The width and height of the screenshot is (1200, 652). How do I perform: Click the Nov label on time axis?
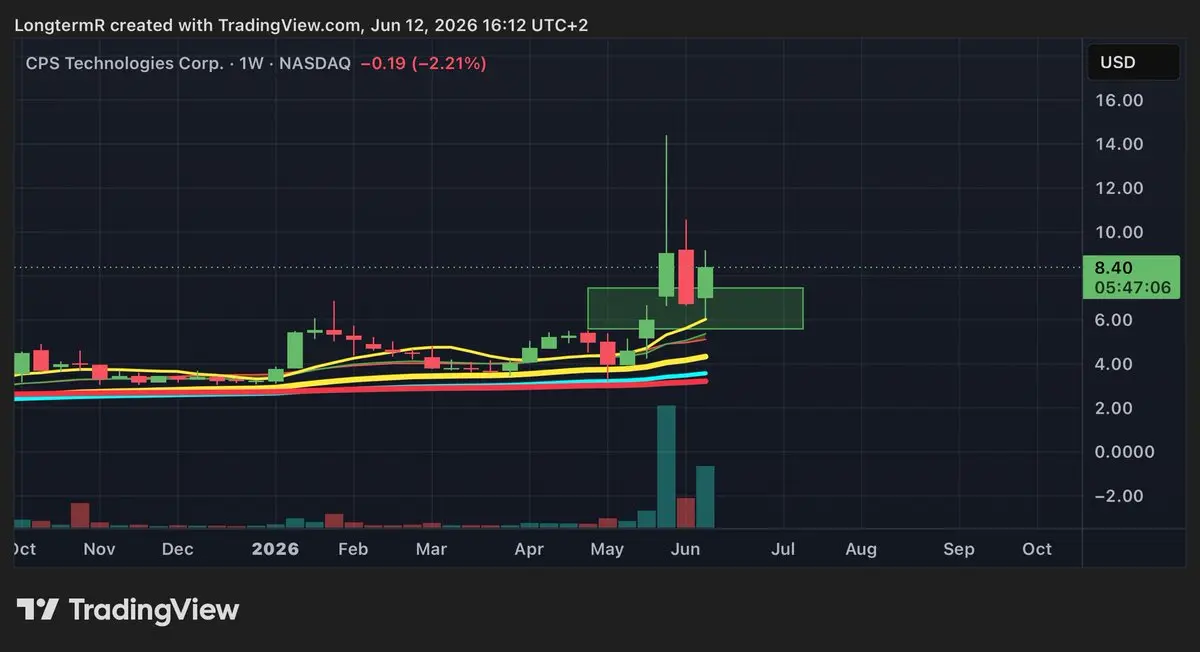pos(99,549)
